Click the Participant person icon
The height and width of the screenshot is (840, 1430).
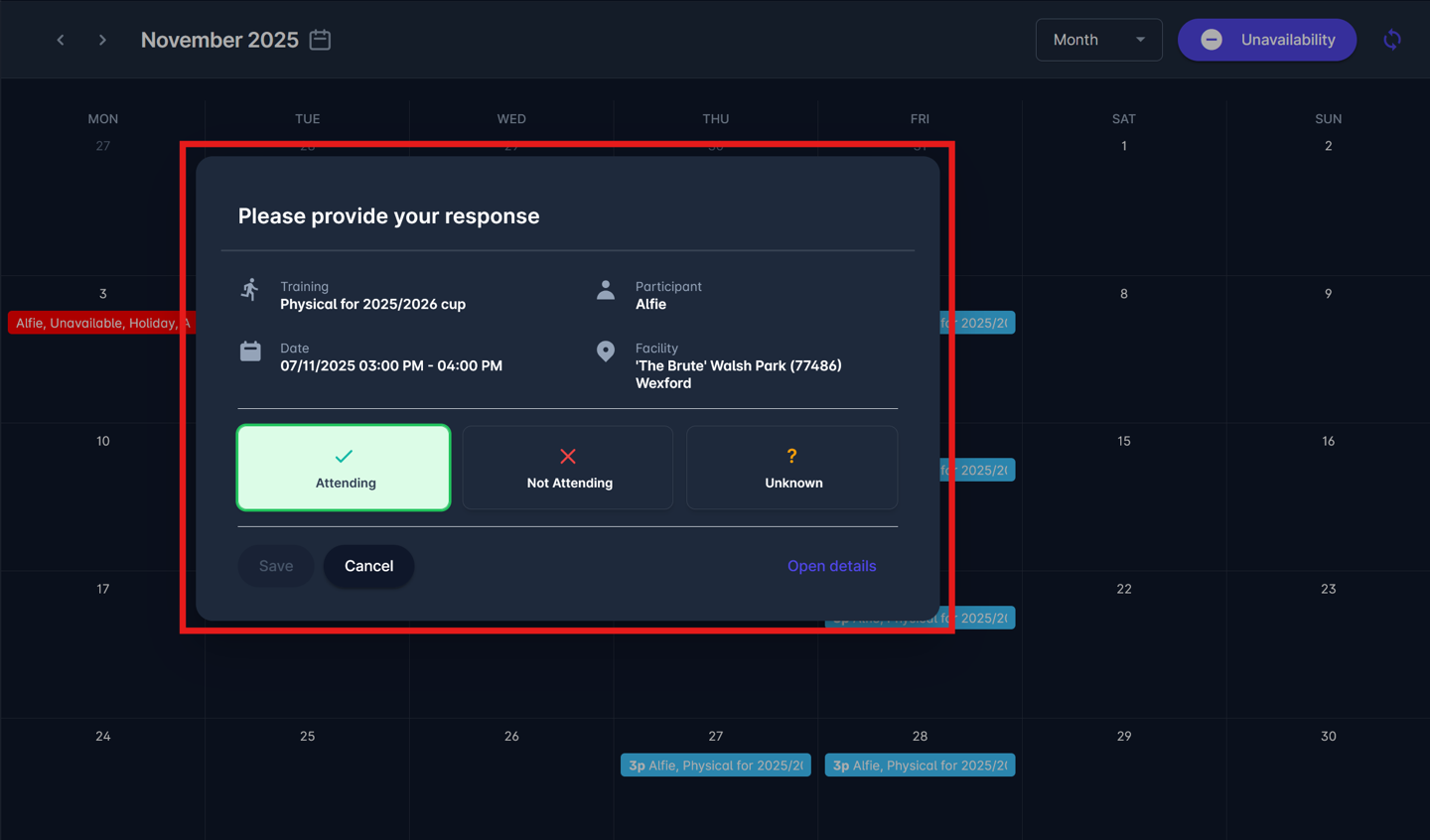605,290
